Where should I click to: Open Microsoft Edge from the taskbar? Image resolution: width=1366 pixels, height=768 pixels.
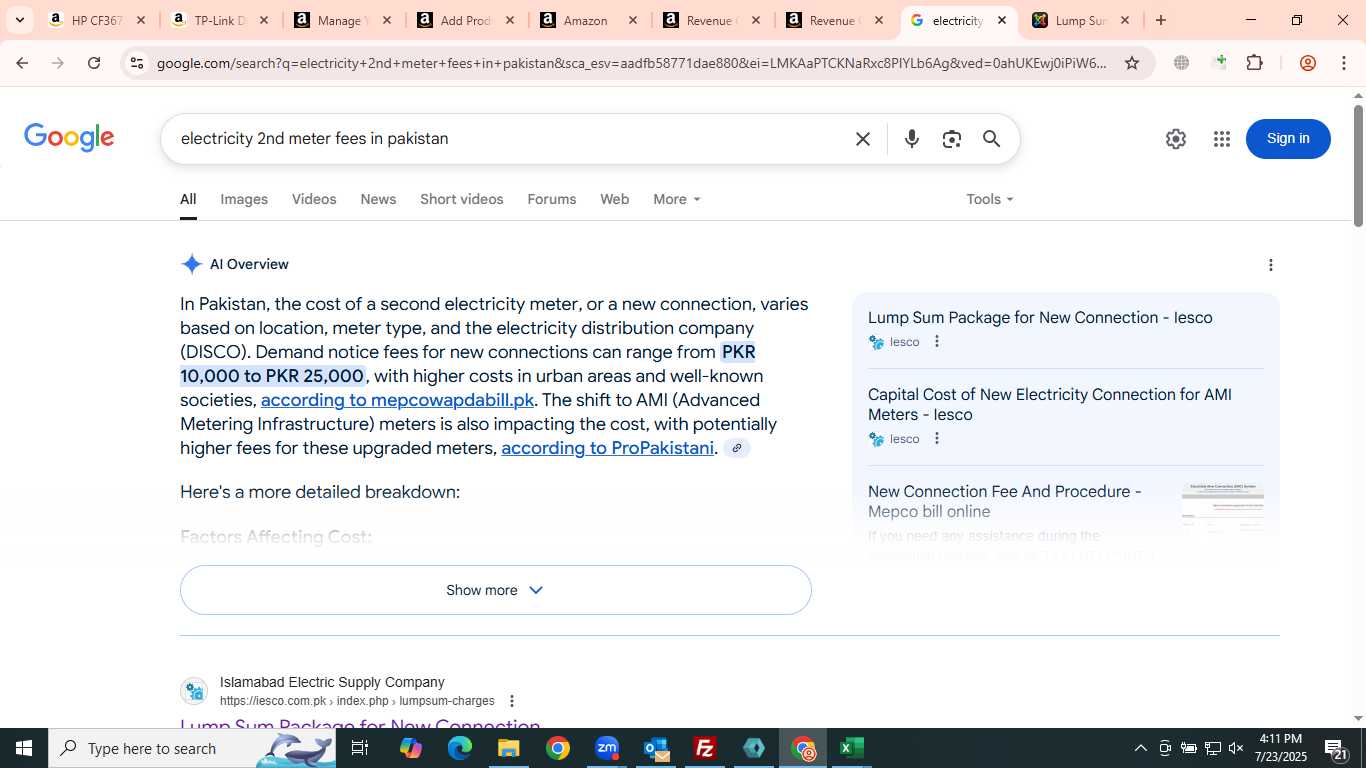click(459, 748)
